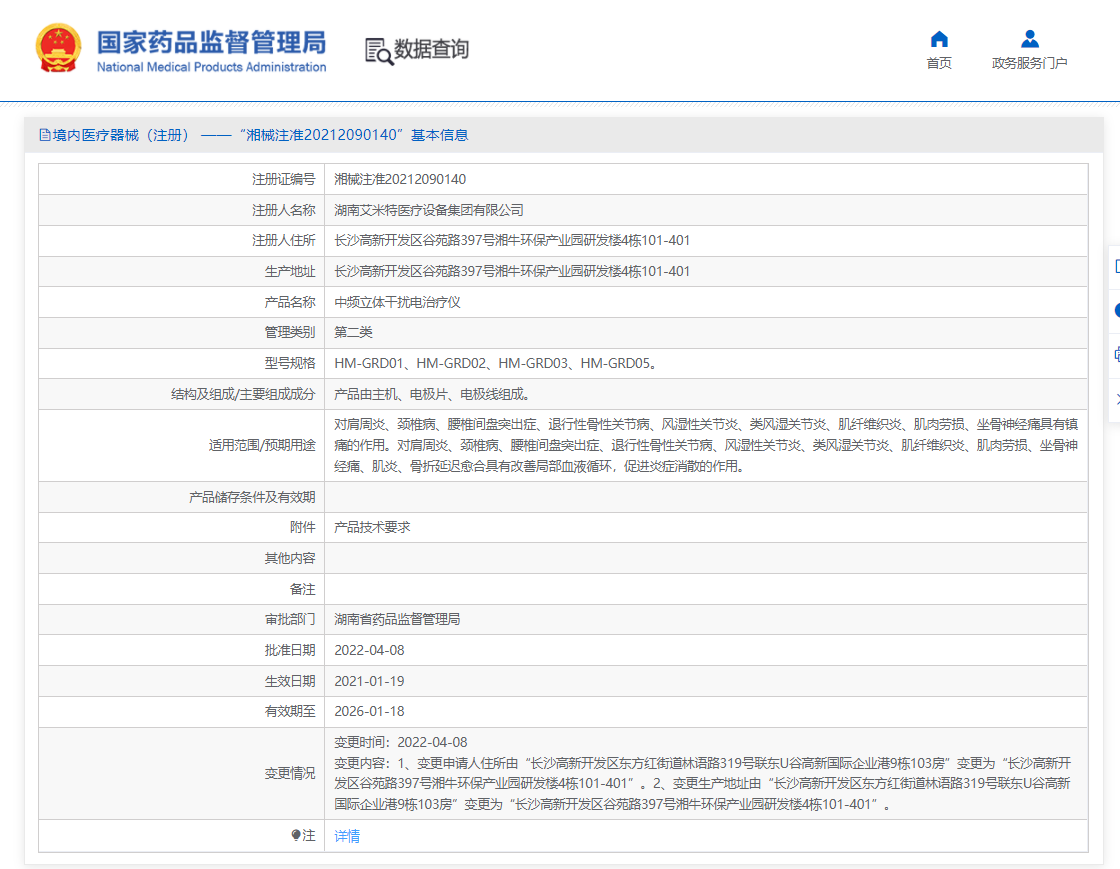Click the 数据查询 magnifier document icon
The image size is (1120, 869).
(x=379, y=51)
